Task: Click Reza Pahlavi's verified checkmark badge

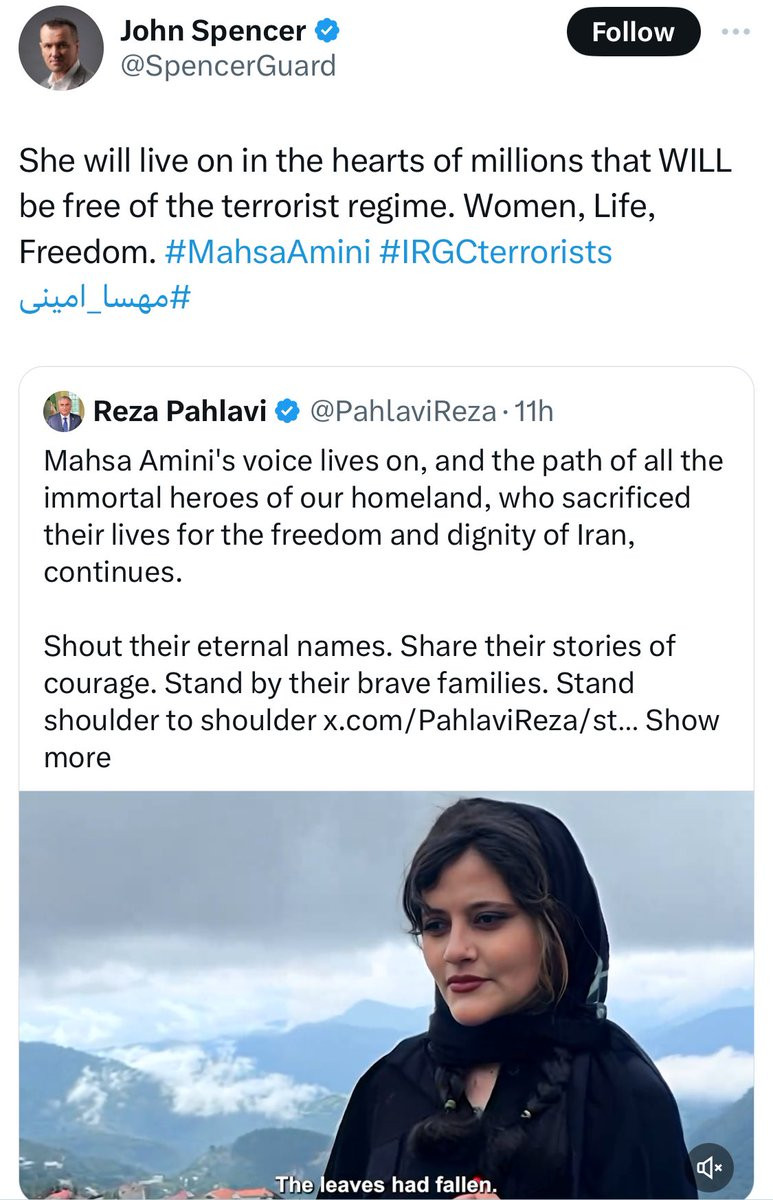Action: pyautogui.click(x=286, y=410)
